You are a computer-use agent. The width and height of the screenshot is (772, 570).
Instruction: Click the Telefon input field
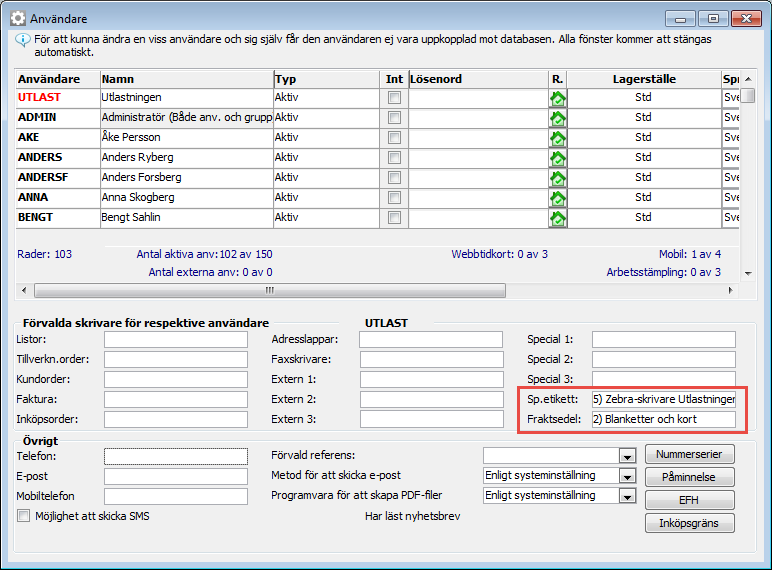pos(175,457)
